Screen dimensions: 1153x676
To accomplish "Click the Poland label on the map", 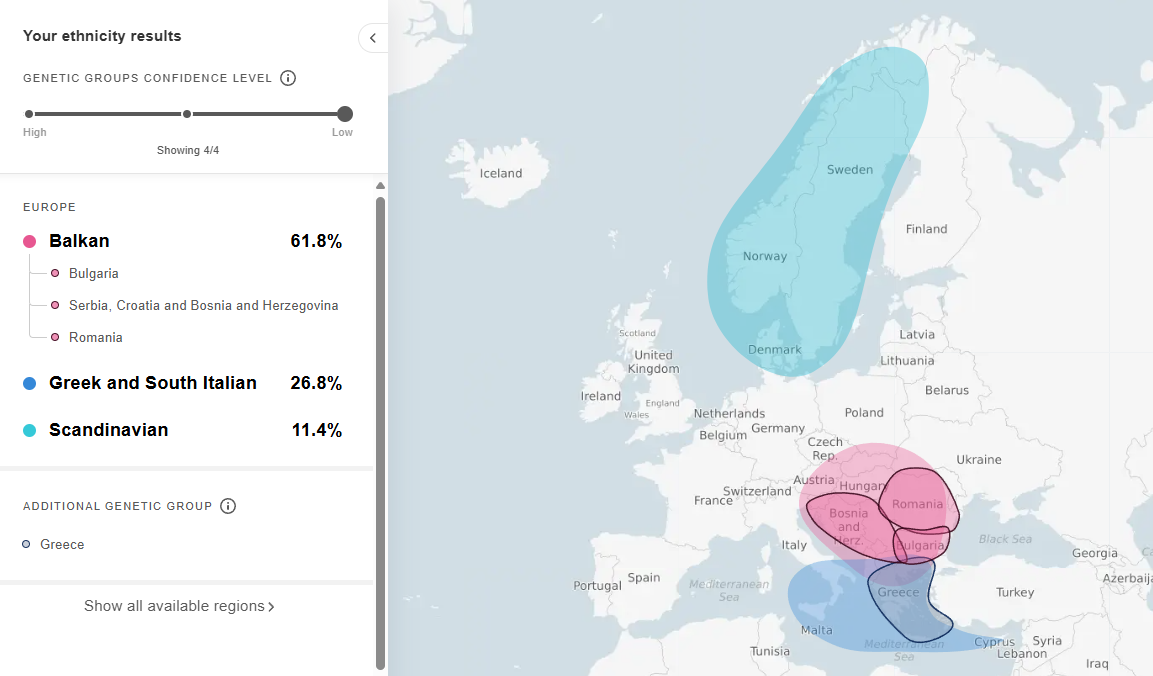I will [x=864, y=413].
